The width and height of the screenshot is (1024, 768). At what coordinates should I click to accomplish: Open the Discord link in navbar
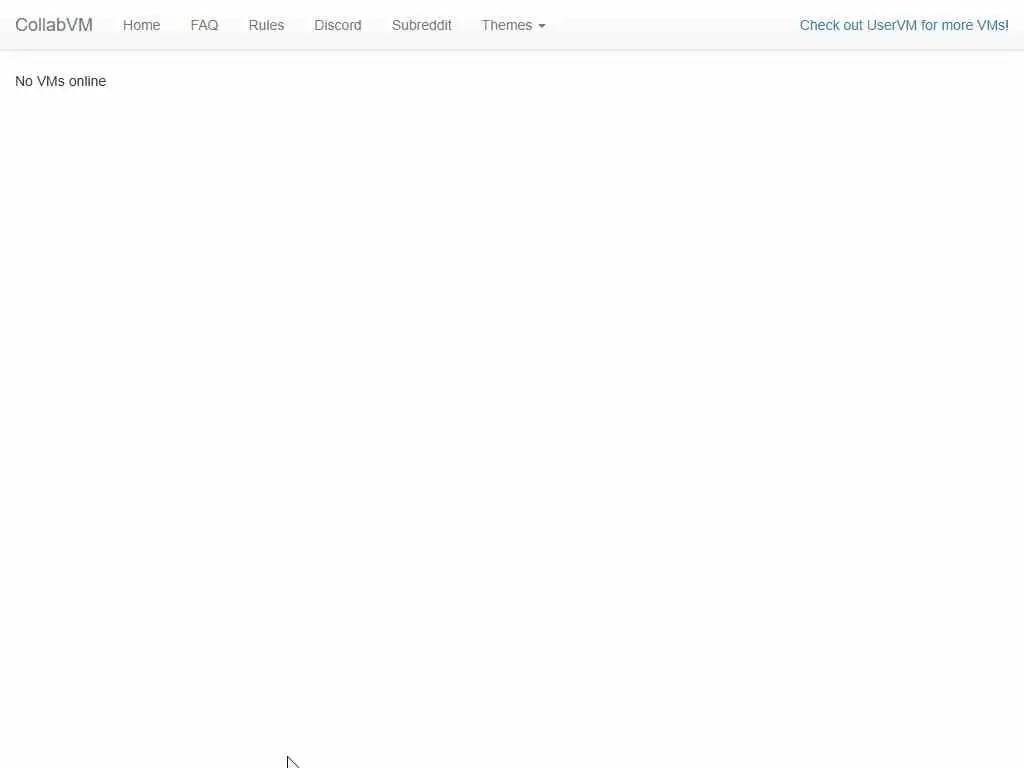[338, 25]
